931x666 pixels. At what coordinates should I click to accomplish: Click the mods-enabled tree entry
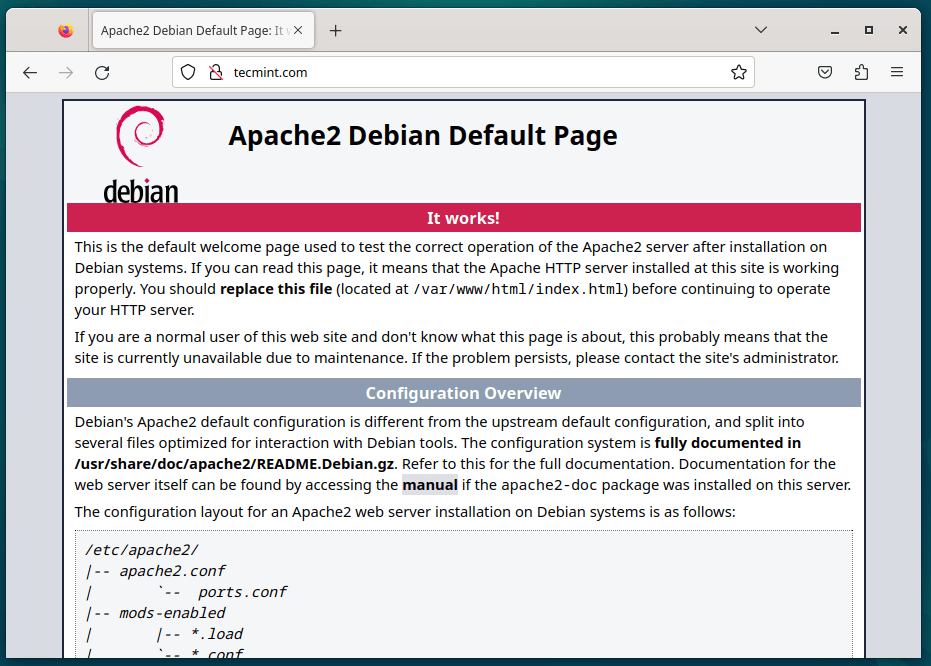pyautogui.click(x=172, y=613)
